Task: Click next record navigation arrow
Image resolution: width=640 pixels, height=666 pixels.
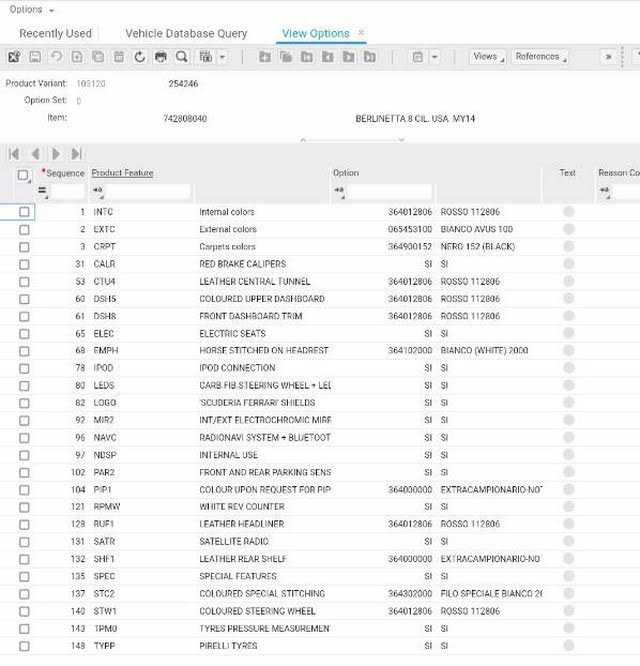Action: click(x=56, y=154)
